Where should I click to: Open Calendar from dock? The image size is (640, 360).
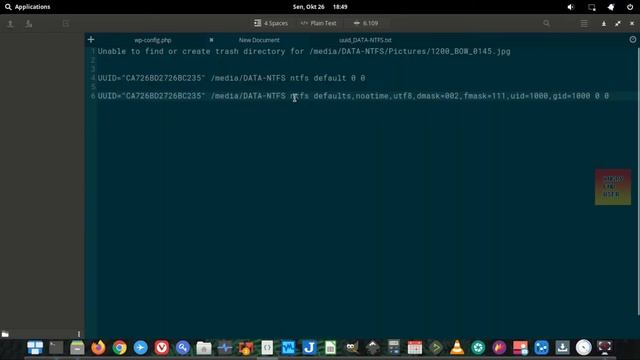(x=415, y=348)
